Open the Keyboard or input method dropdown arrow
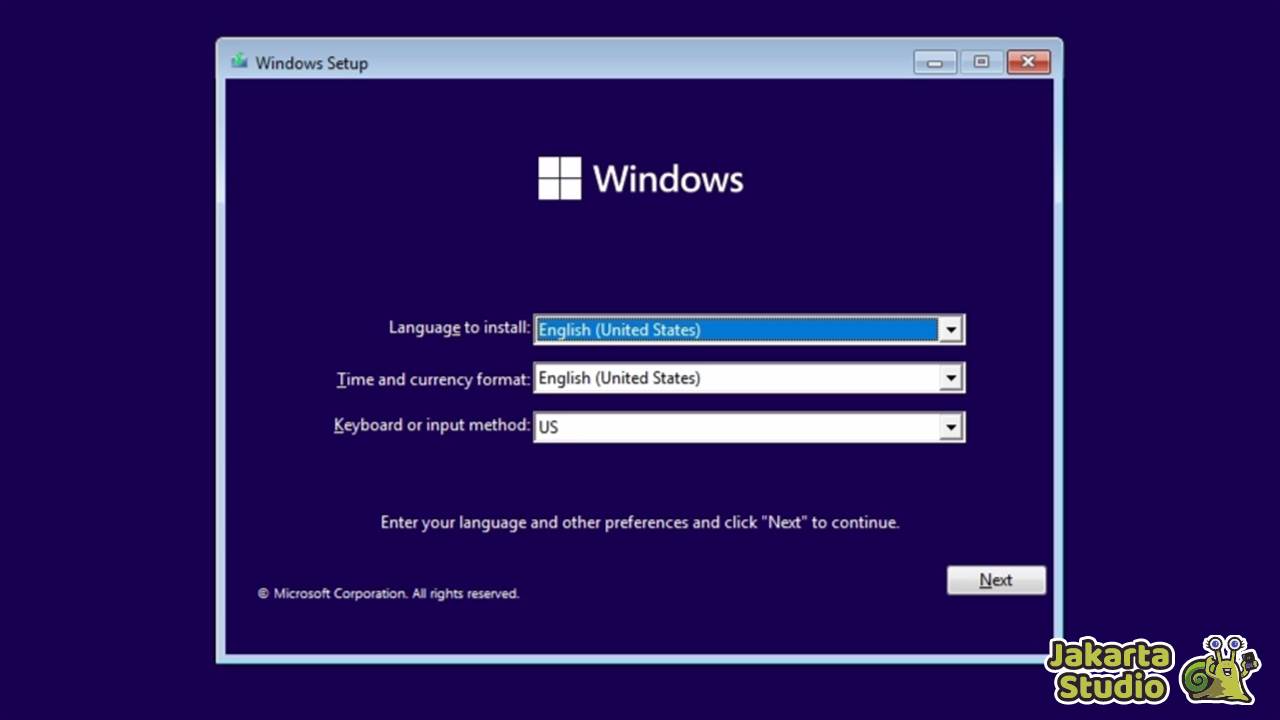This screenshot has height=720, width=1280. (950, 427)
